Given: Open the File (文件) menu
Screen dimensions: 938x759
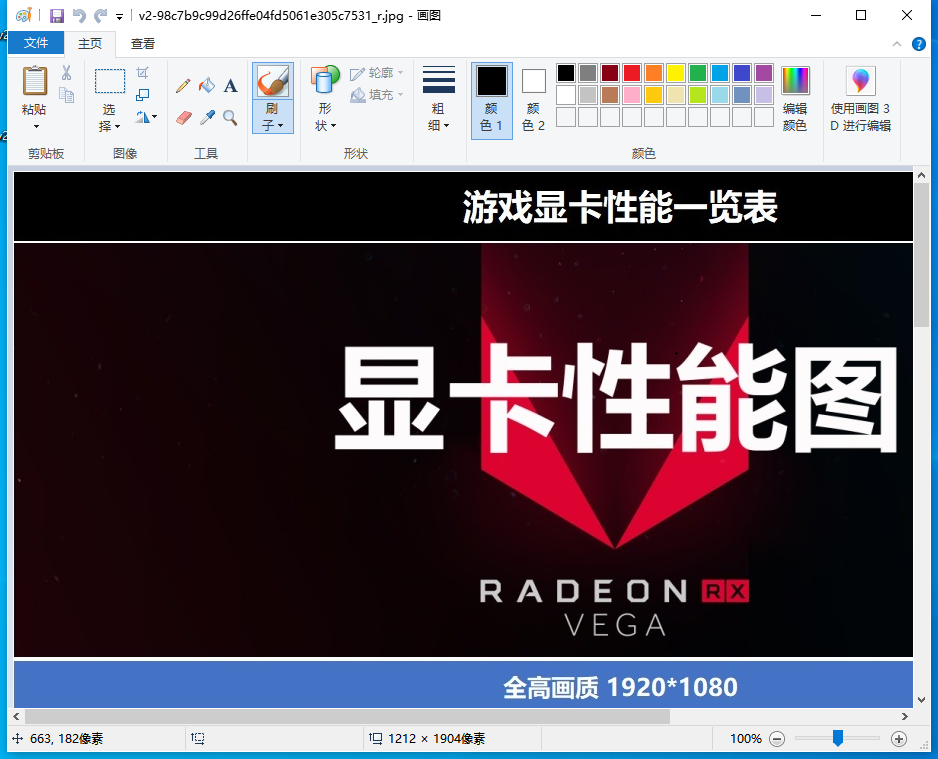Looking at the screenshot, I should 36,43.
